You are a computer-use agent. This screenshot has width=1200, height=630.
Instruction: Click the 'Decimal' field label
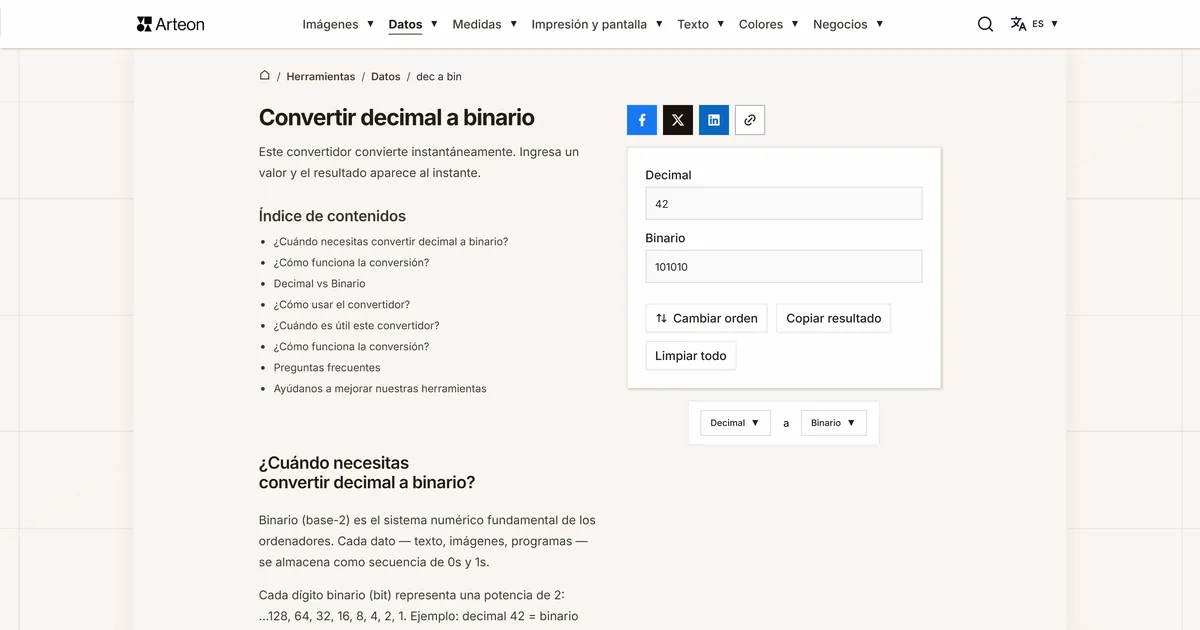[x=668, y=174]
